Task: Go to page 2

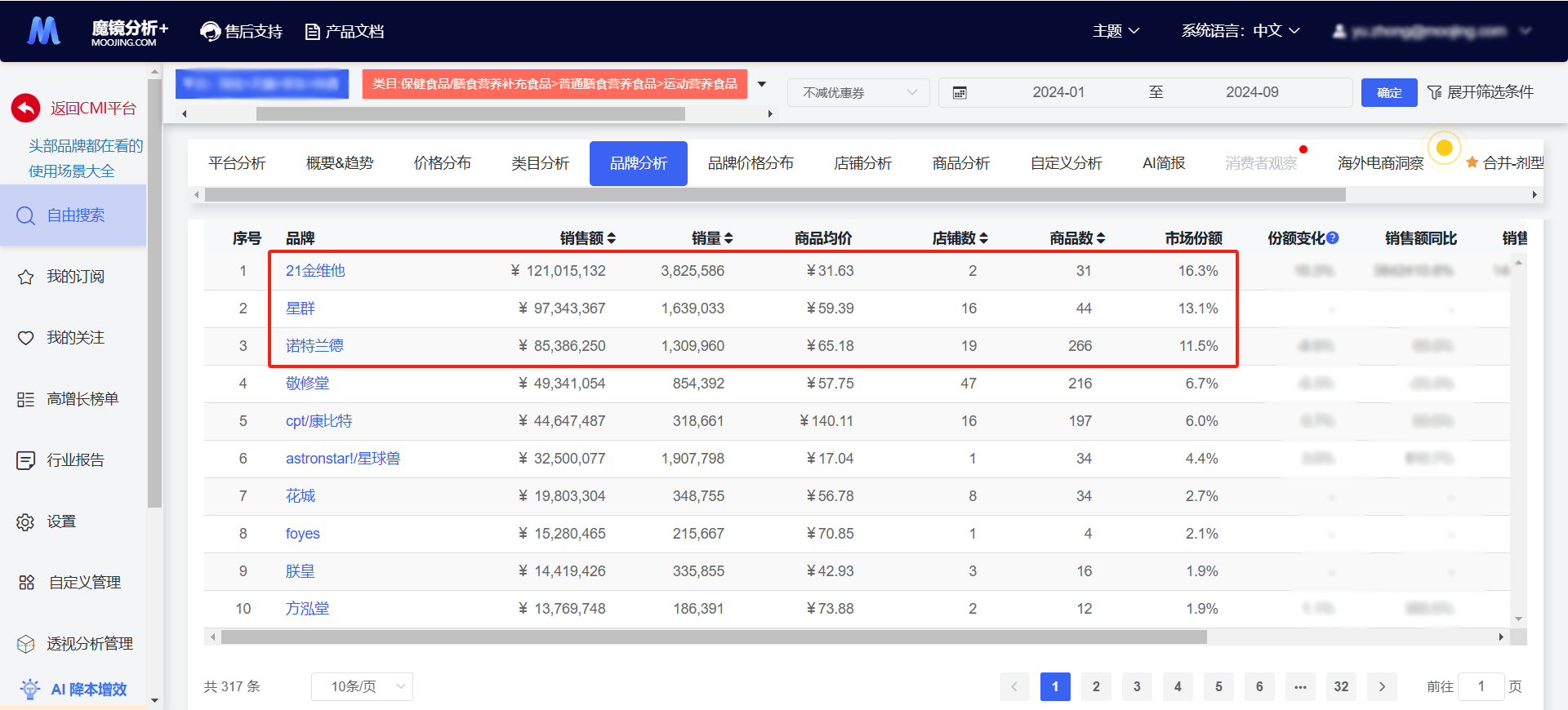Action: [x=1096, y=686]
